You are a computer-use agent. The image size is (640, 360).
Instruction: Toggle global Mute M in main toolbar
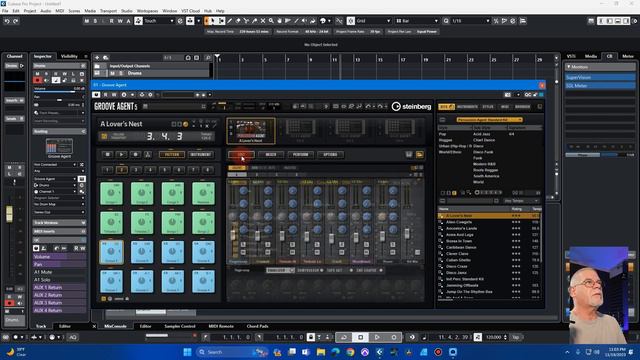tap(87, 21)
